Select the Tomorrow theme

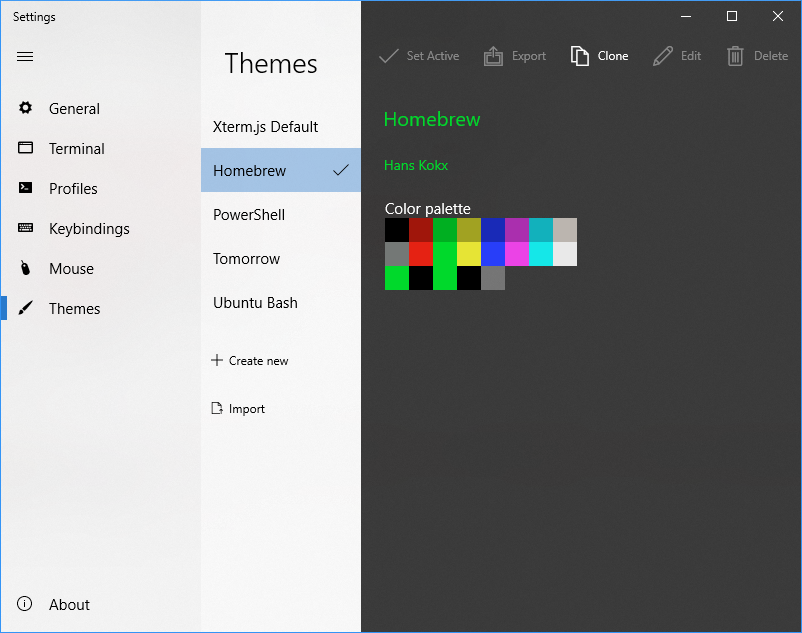coord(281,258)
